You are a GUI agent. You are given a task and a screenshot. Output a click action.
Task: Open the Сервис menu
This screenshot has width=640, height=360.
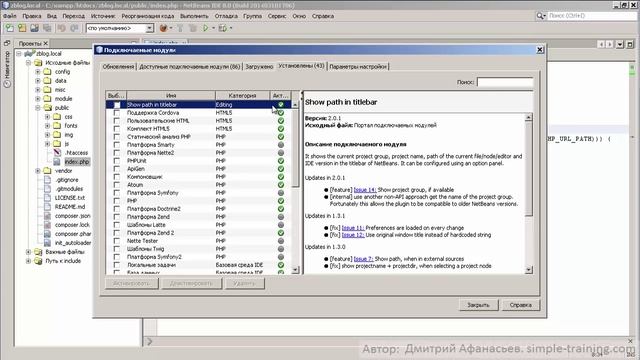coord(277,16)
